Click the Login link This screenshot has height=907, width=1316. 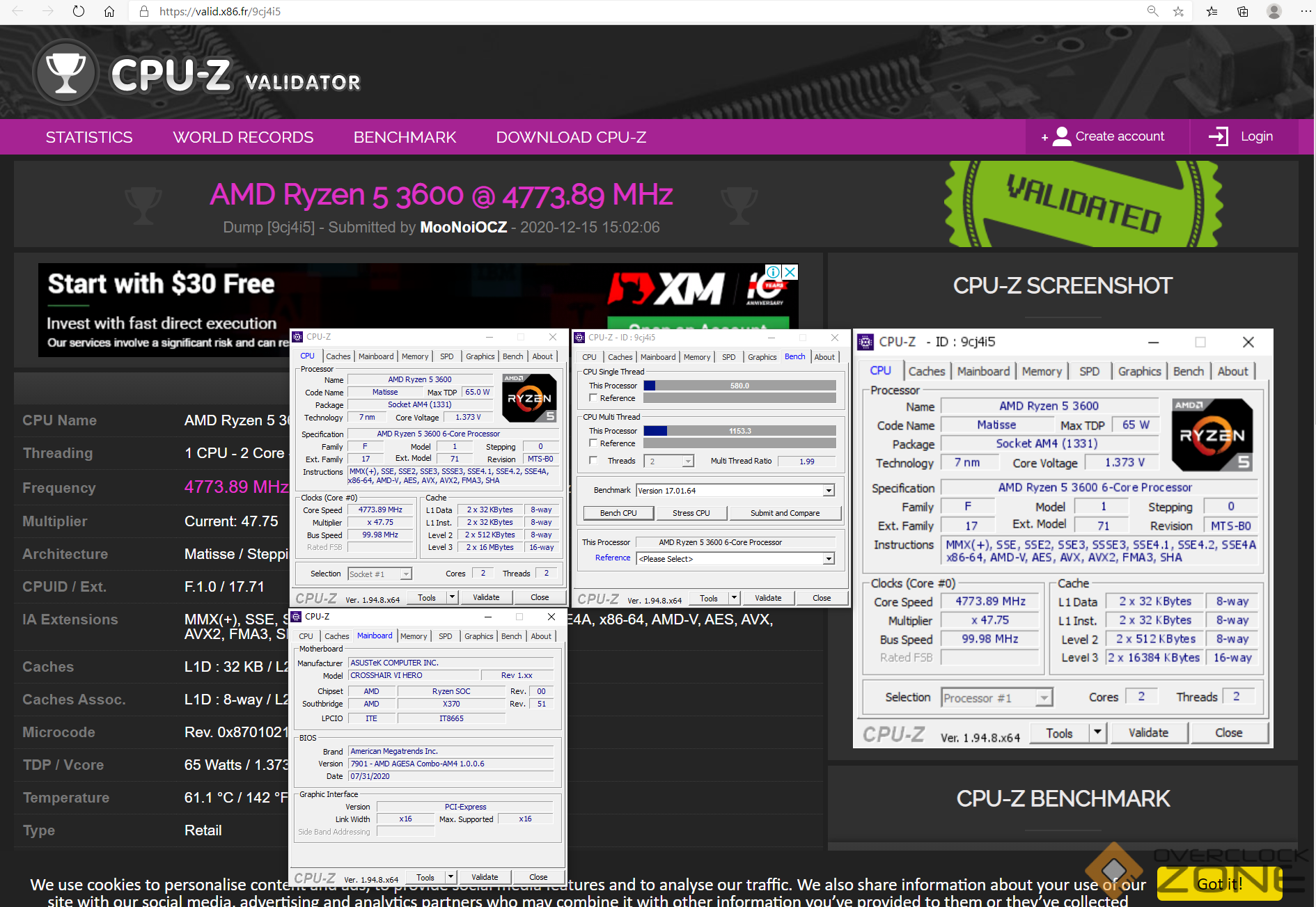pos(1257,136)
